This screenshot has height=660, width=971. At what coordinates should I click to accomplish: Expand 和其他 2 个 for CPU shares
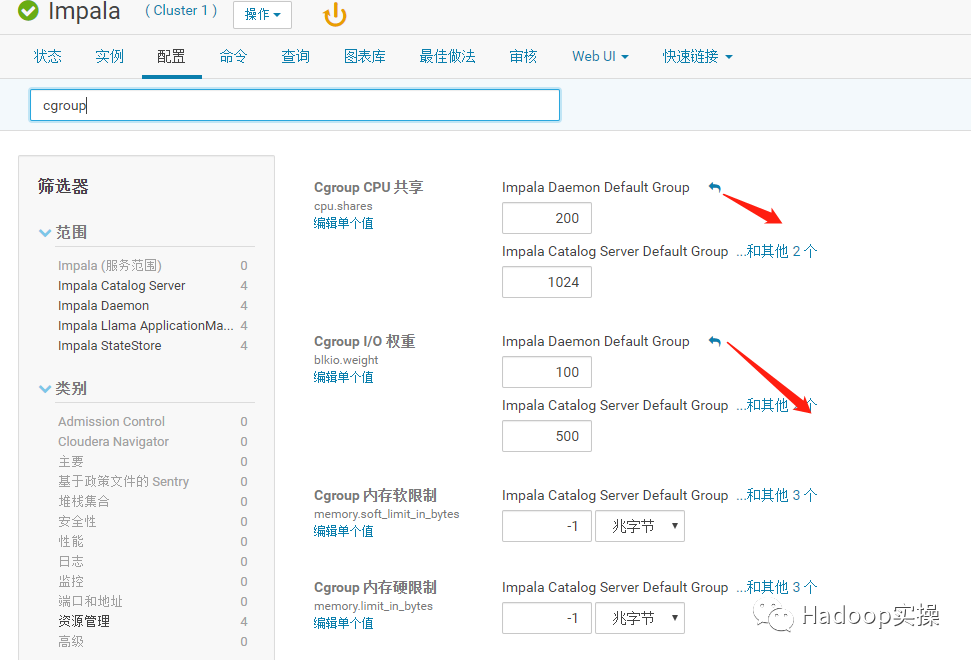[x=777, y=251]
